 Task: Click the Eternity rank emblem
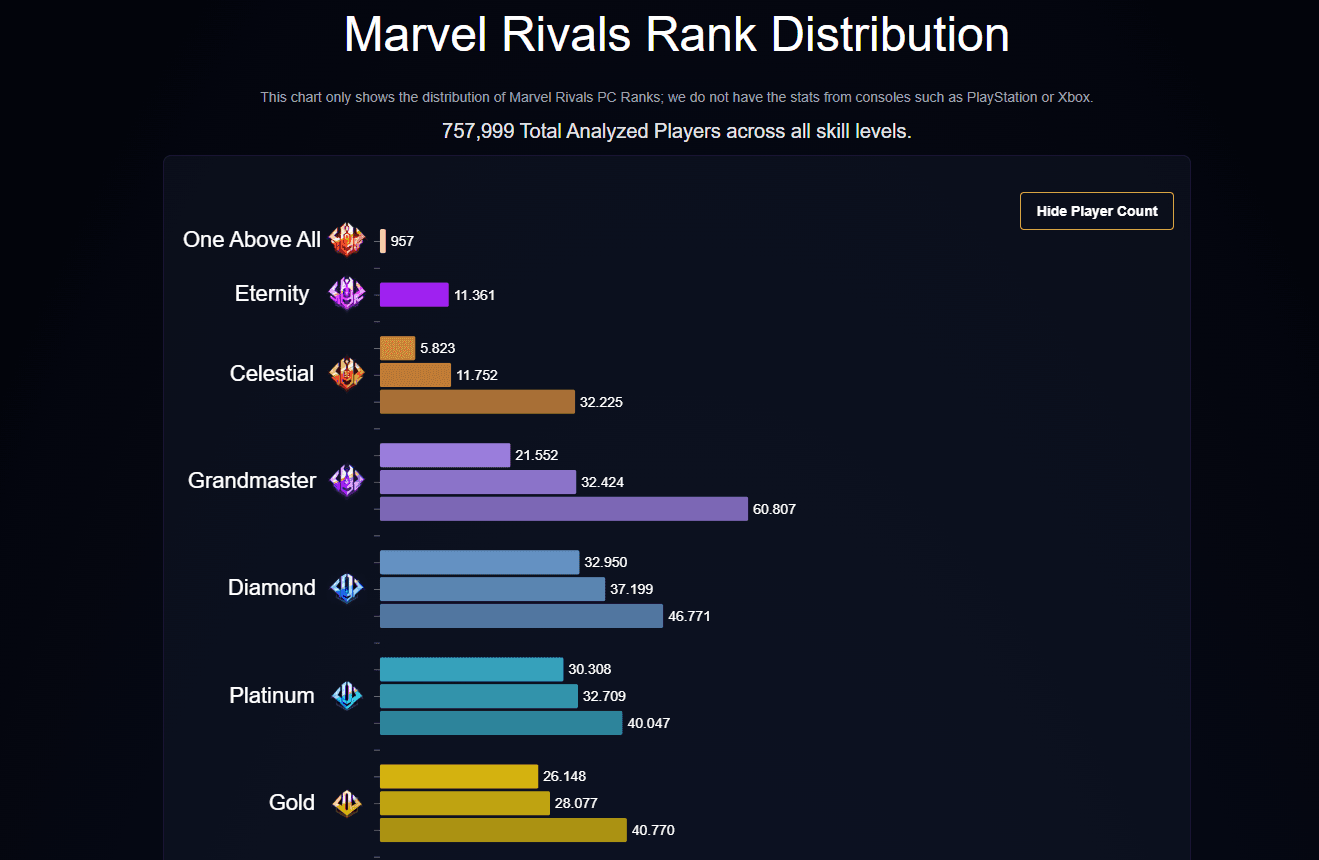pyautogui.click(x=347, y=294)
